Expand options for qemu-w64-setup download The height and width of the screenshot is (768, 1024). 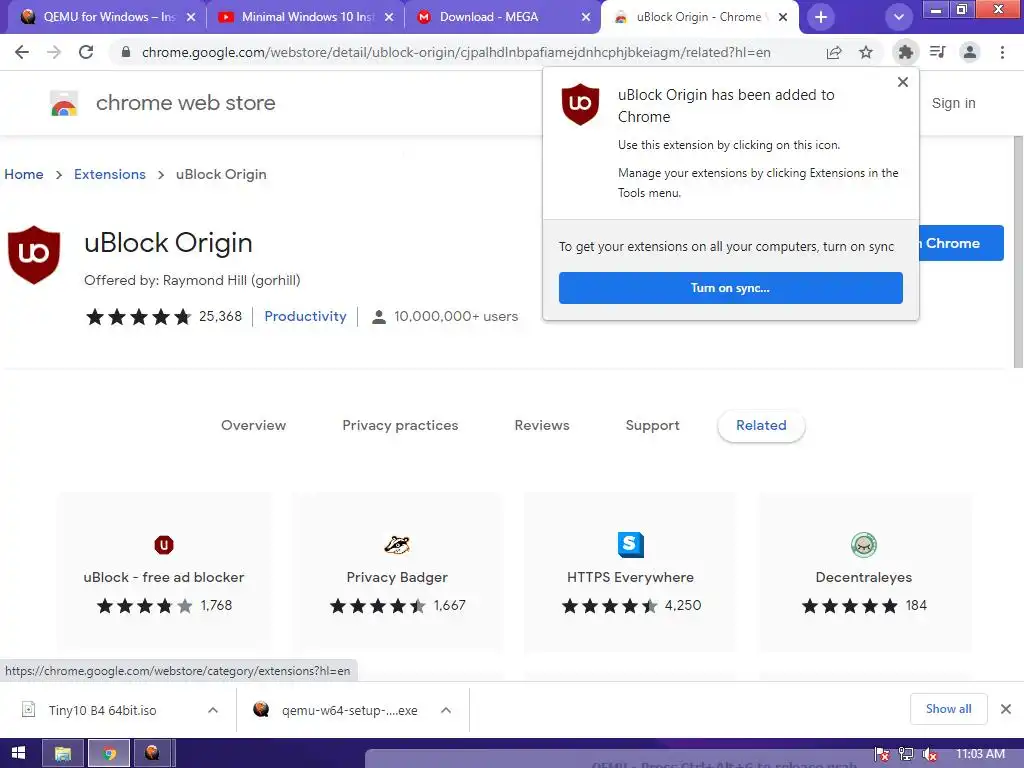click(x=446, y=710)
